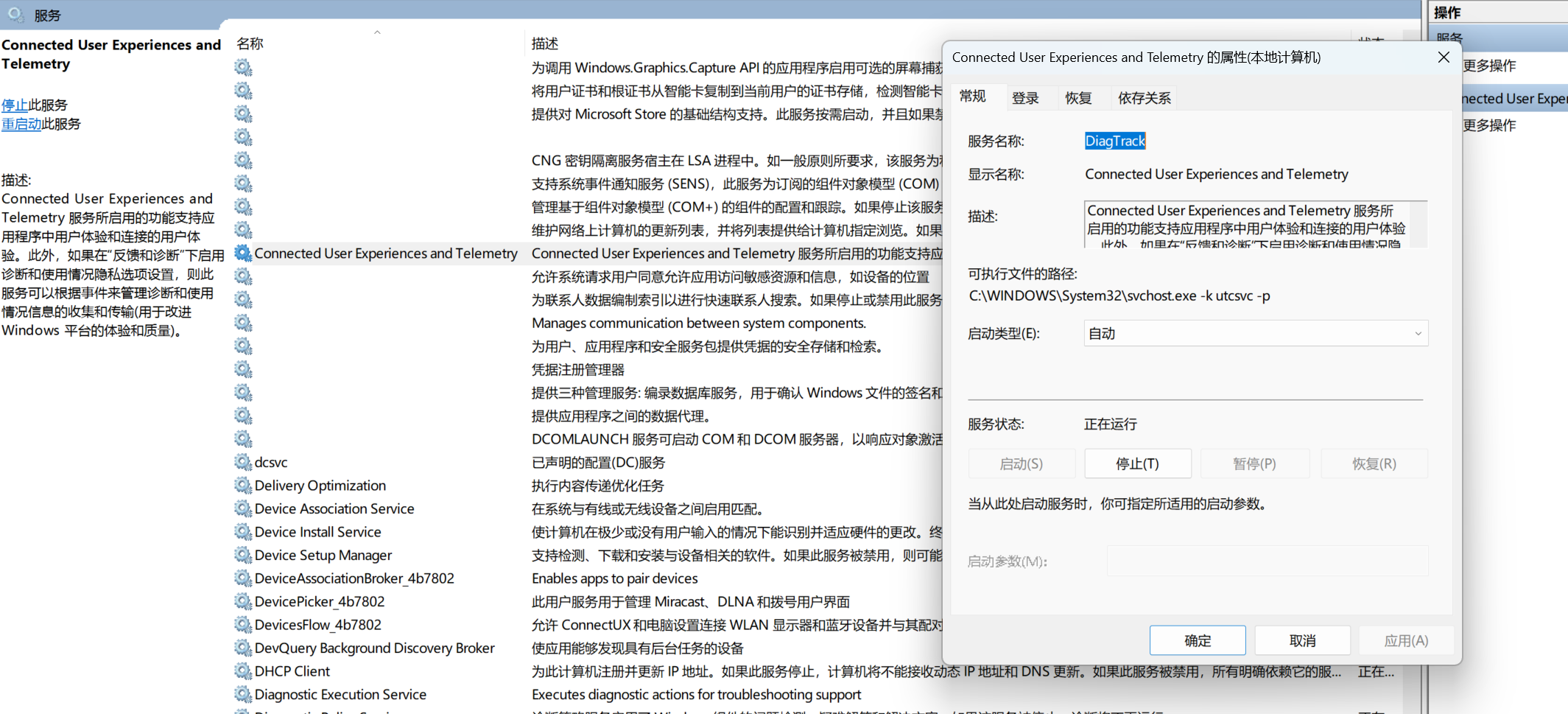Screen dimensions: 1568x714
Task: Close the properties dialog
Action: [x=1444, y=57]
